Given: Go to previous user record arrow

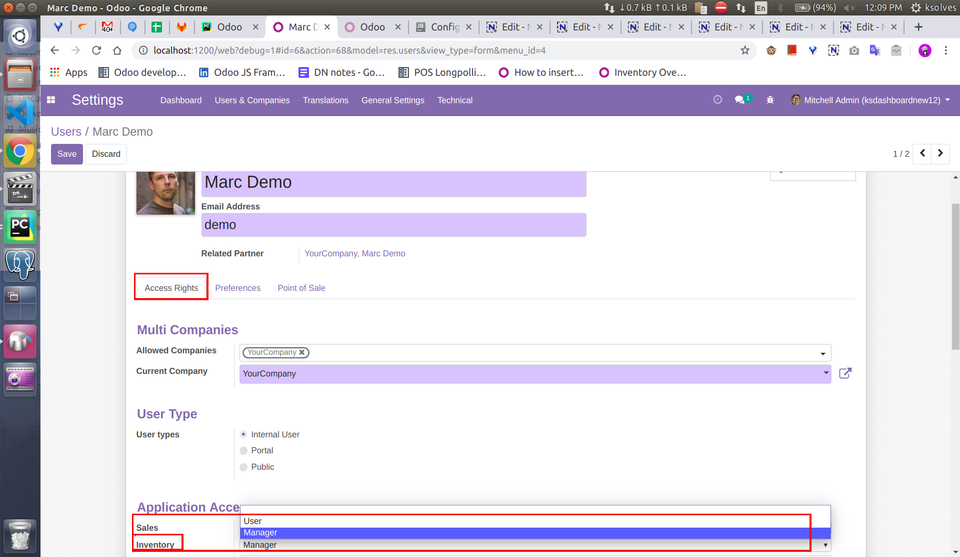Looking at the screenshot, I should pos(923,154).
